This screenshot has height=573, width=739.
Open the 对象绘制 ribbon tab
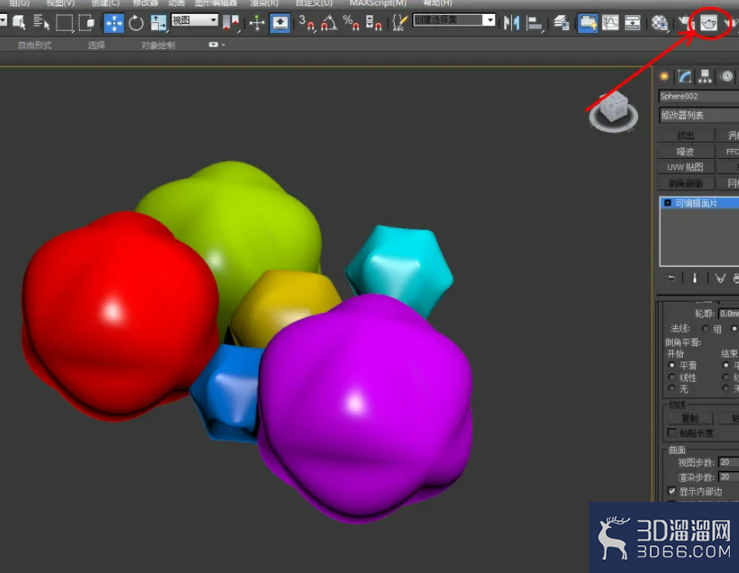(x=158, y=45)
